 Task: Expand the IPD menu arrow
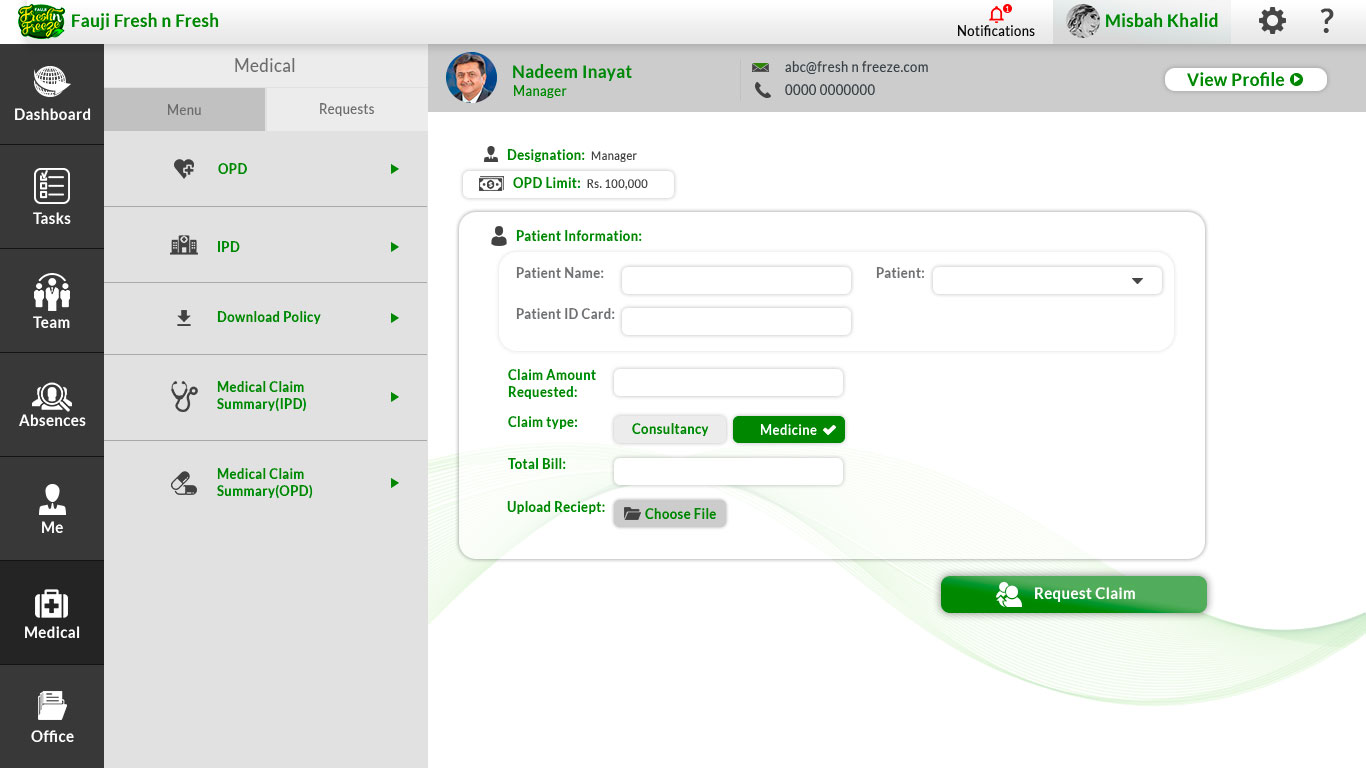coord(395,247)
